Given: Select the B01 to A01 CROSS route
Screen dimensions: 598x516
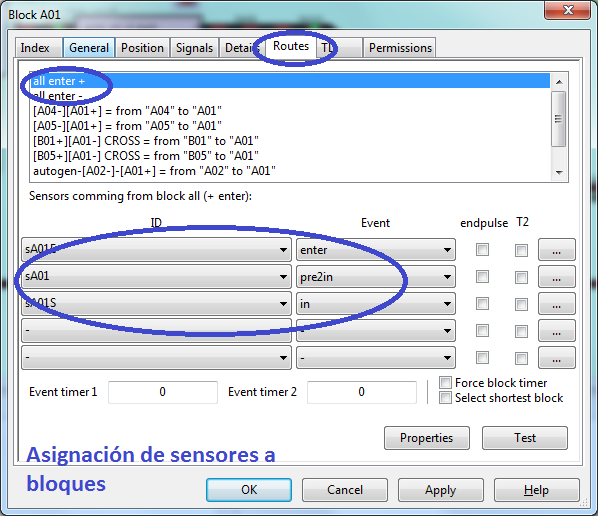Looking at the screenshot, I should pyautogui.click(x=146, y=141).
